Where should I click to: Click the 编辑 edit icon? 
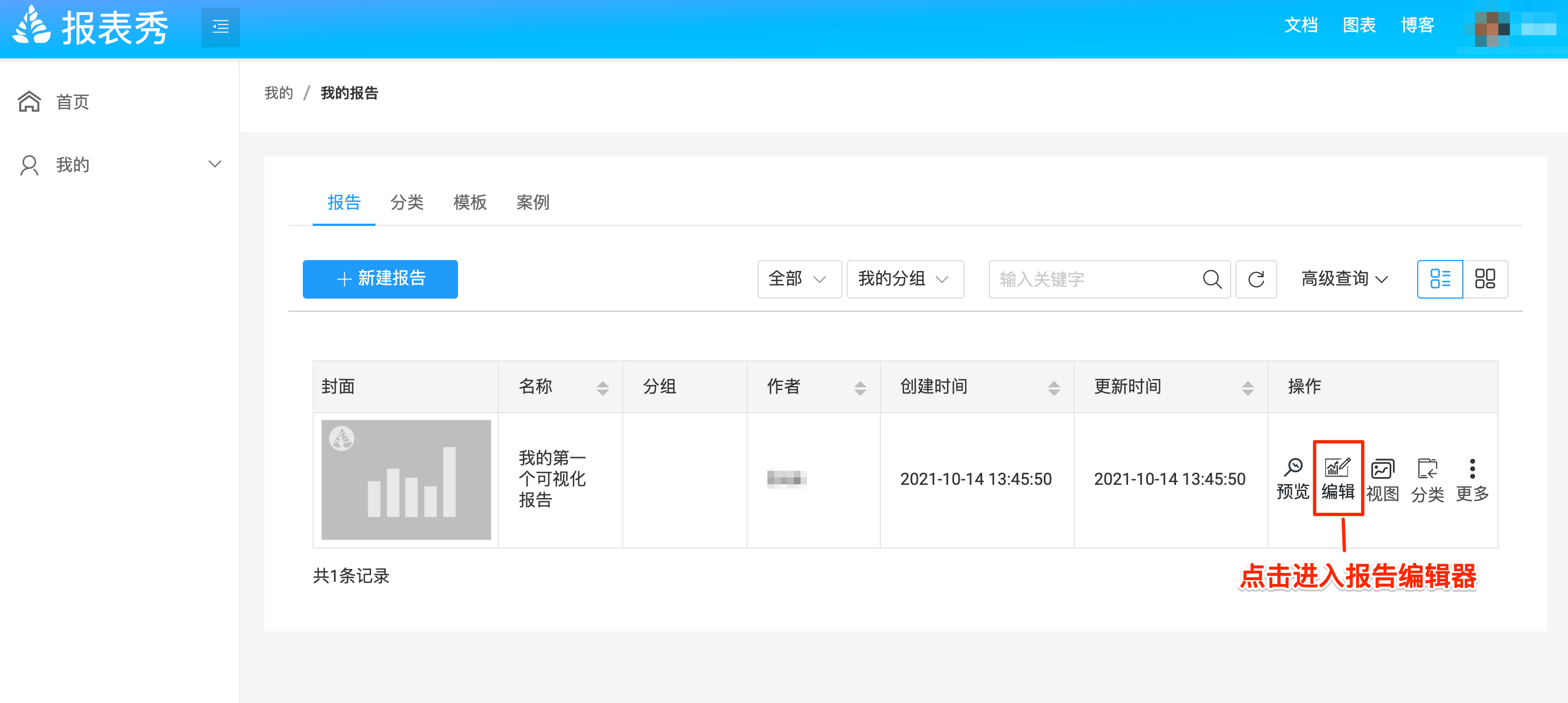click(x=1337, y=479)
